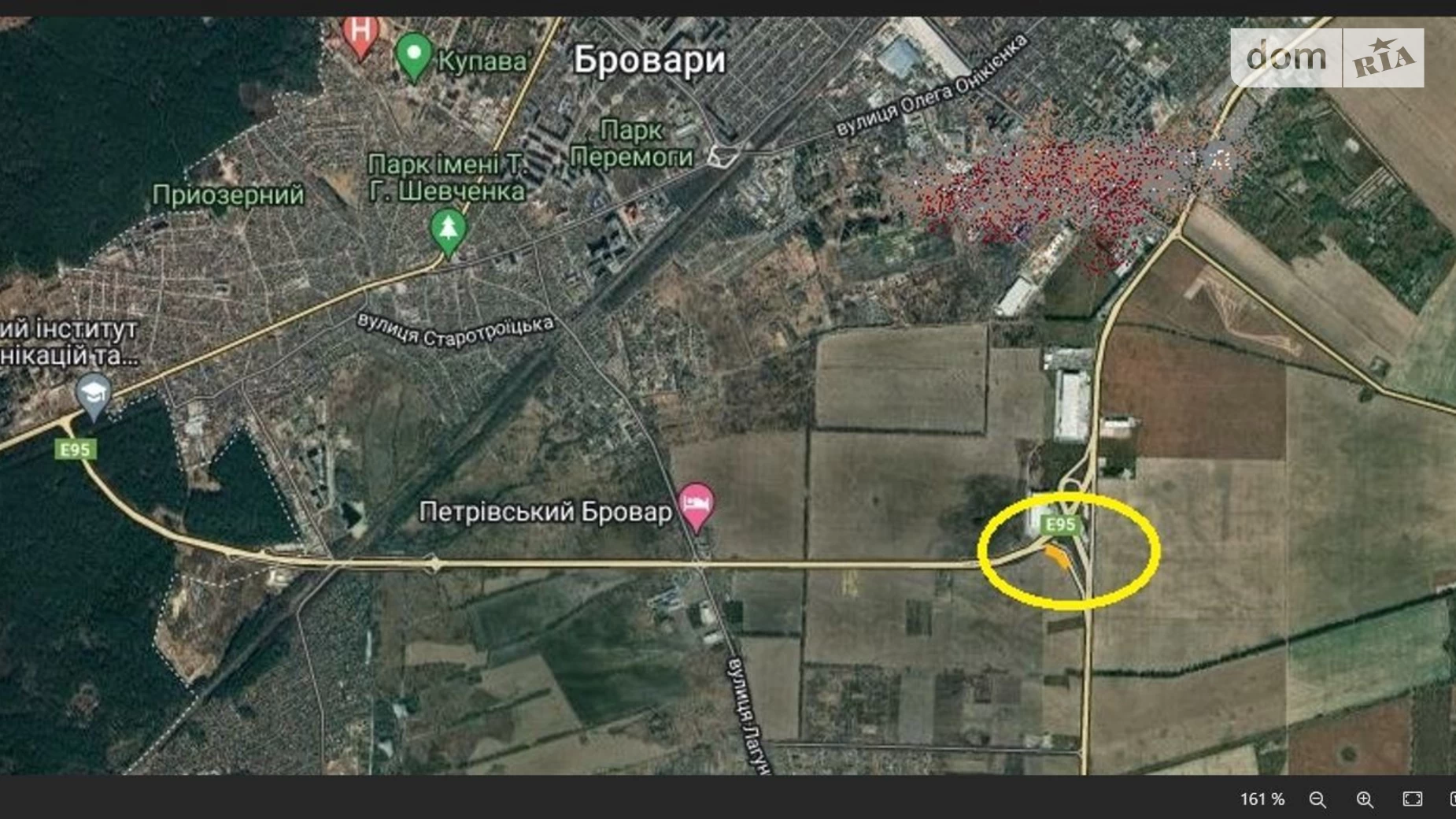Click the dom RIA watermark logo
Screen dimensions: 1456x819
pyautogui.click(x=1327, y=57)
